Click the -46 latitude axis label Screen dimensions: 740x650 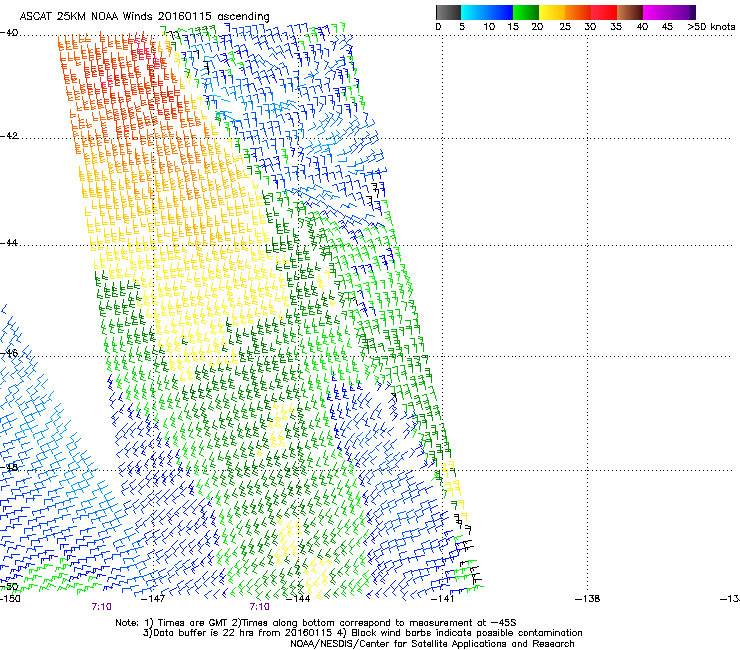coord(9,354)
